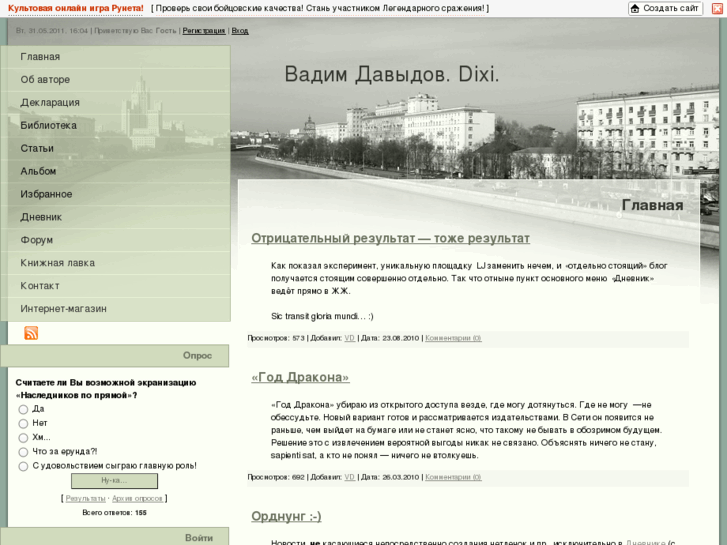Image resolution: width=727 pixels, height=545 pixels.
Task: Open the 'Библиотека' menu item
Action: 49,126
